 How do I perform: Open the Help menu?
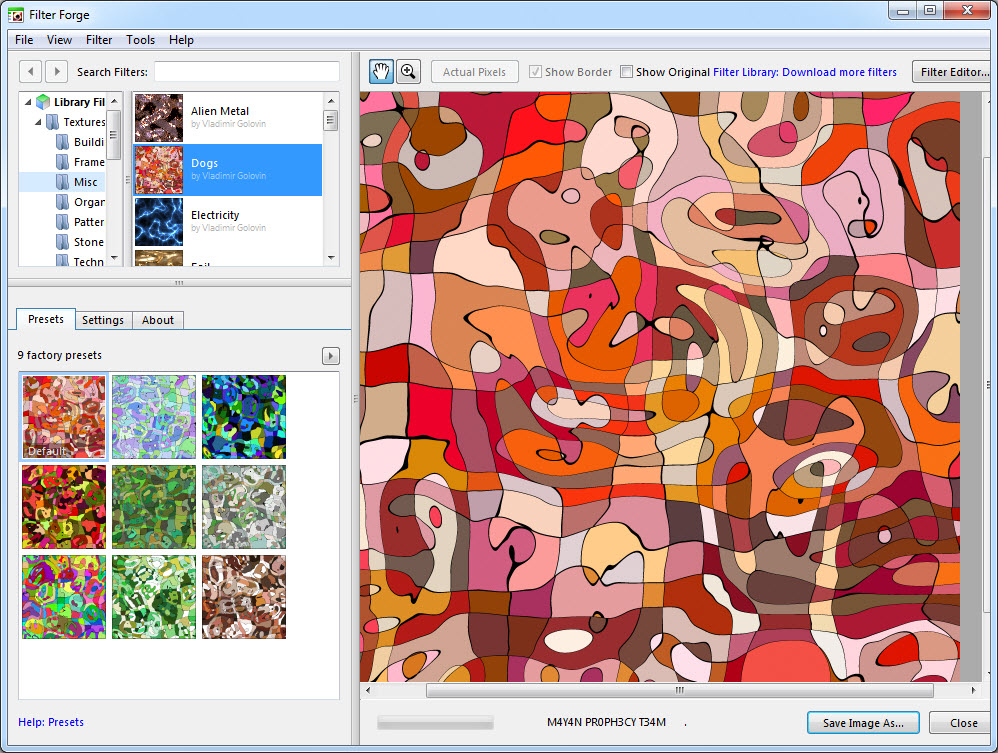(181, 39)
